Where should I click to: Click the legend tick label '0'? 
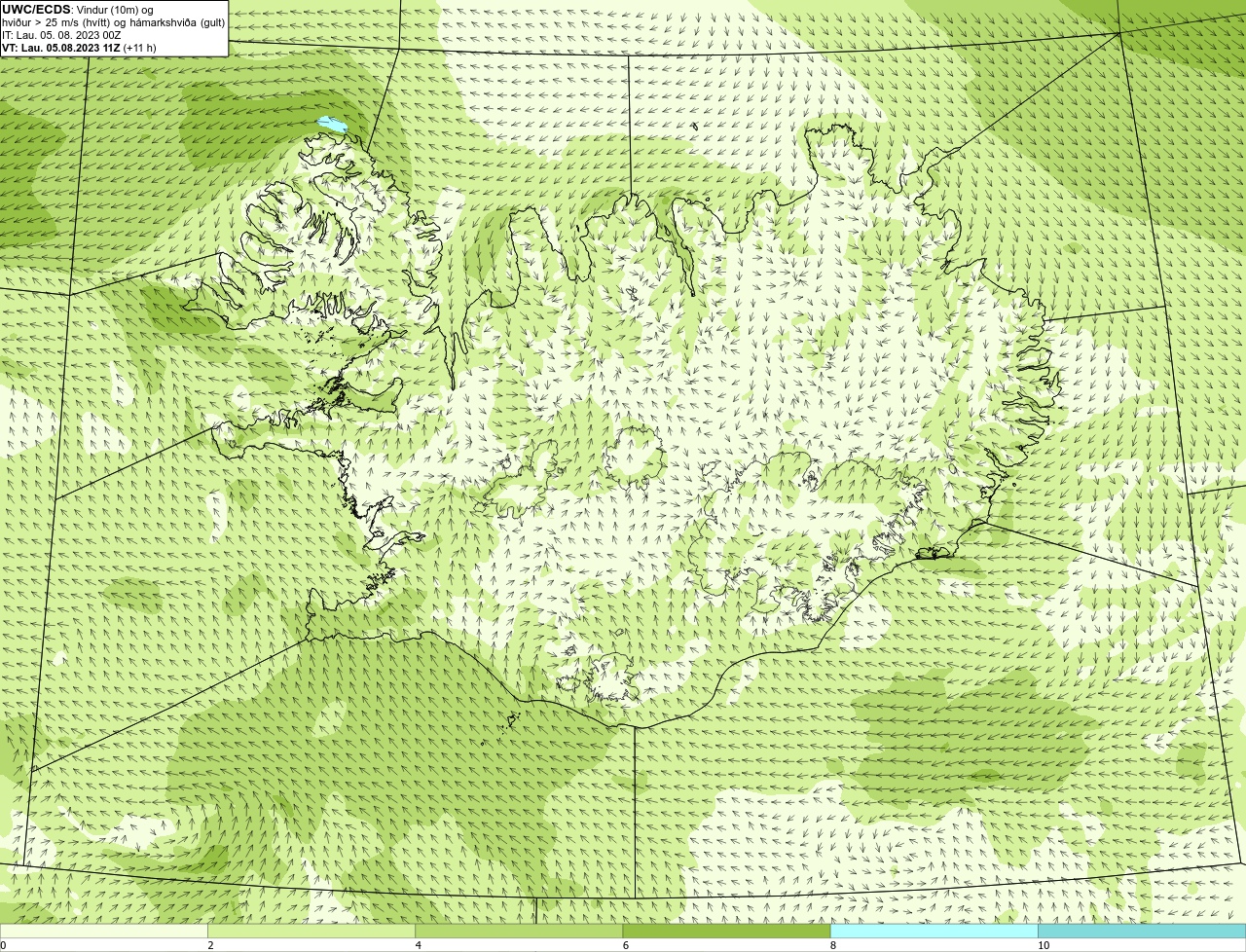tap(3, 945)
